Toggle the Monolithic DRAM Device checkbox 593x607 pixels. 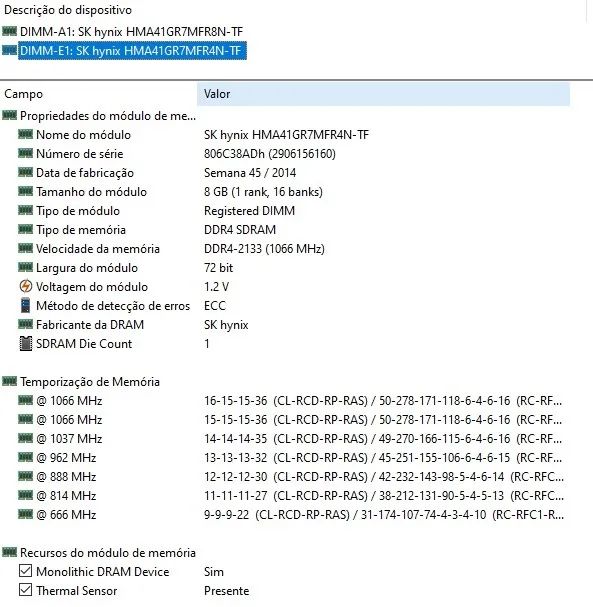(x=26, y=571)
